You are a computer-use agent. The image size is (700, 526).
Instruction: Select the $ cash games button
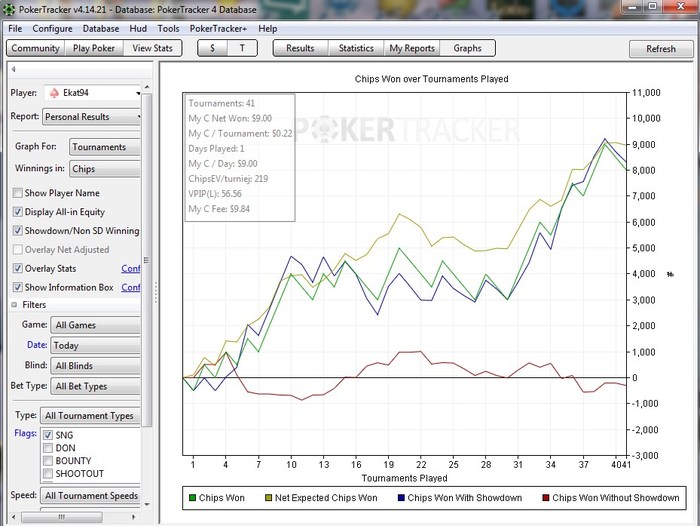tap(212, 48)
